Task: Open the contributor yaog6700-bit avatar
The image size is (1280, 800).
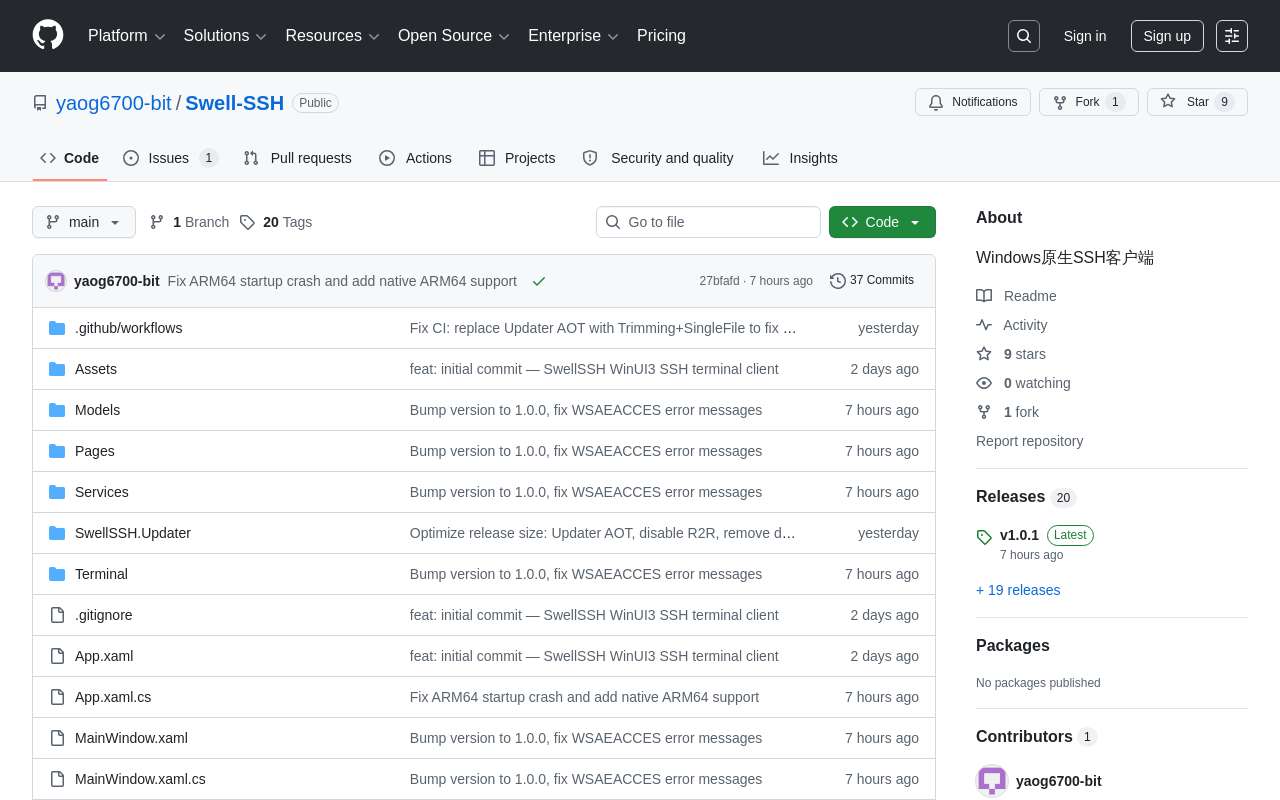Action: click(992, 781)
